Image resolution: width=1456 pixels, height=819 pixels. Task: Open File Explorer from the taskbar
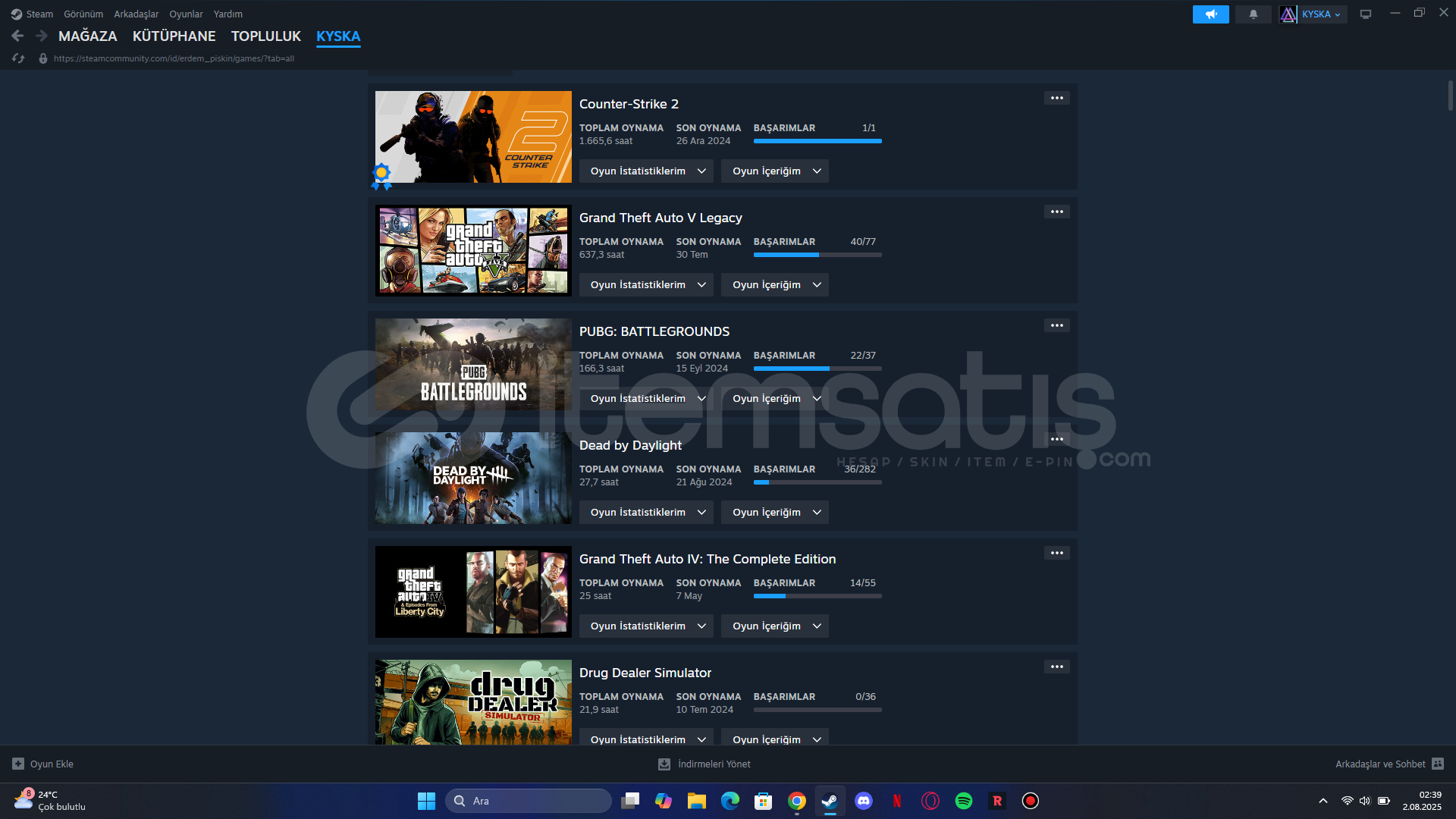coord(697,801)
